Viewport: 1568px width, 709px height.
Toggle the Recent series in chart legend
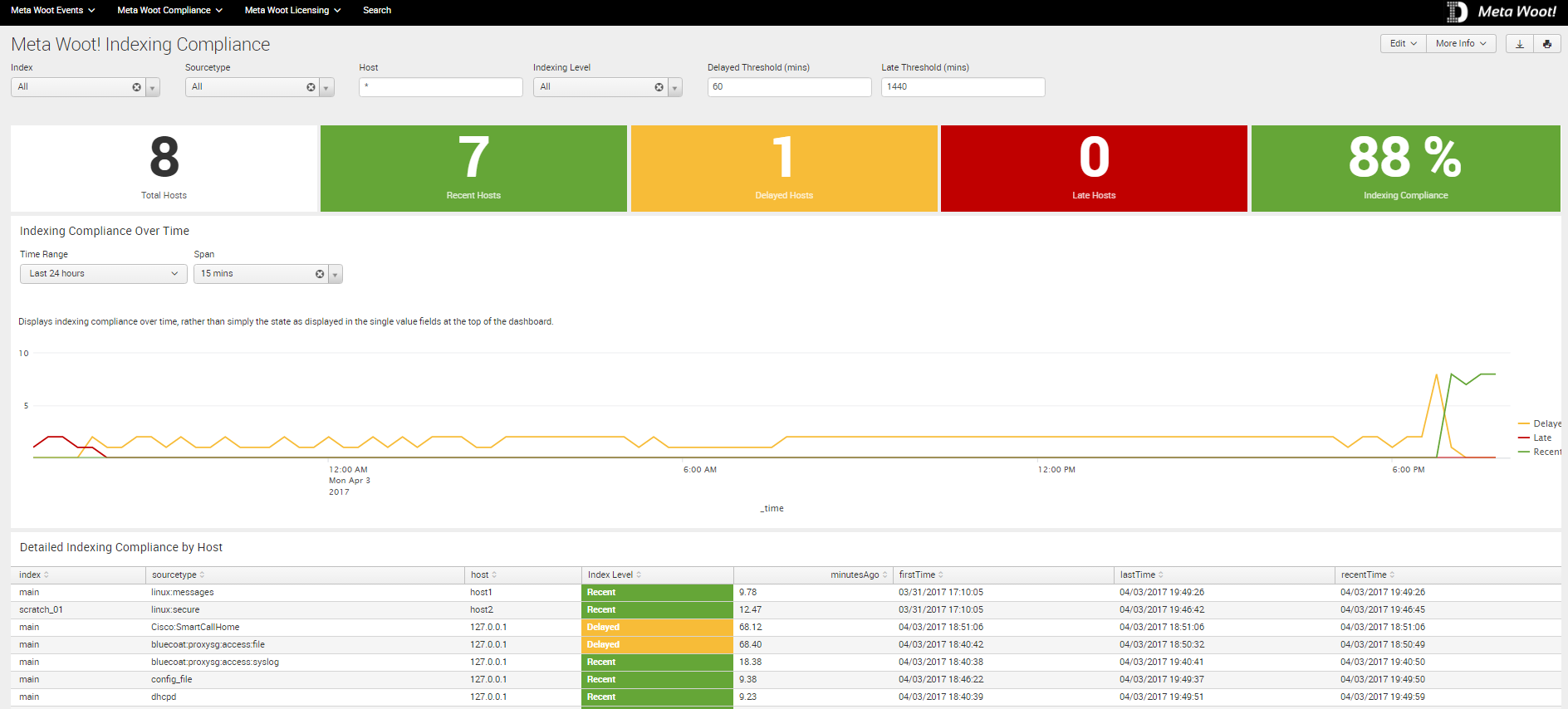[x=1546, y=452]
